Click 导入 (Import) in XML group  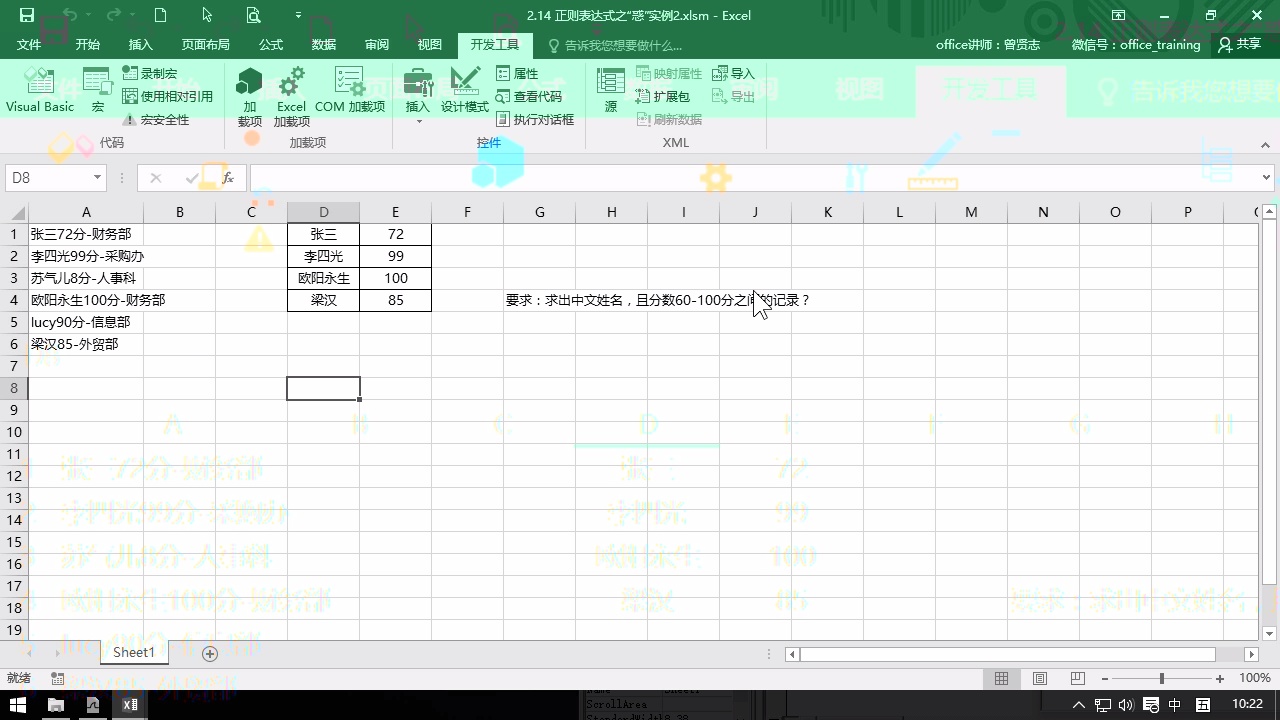point(735,72)
